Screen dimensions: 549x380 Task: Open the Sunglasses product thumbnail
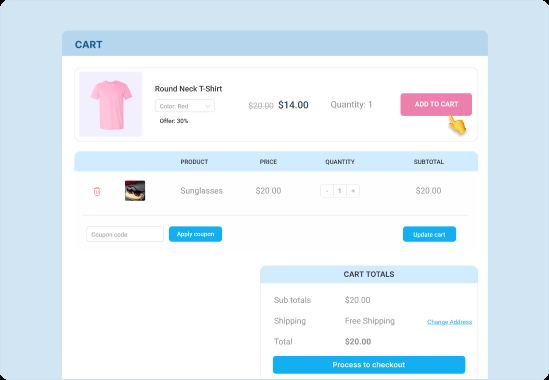pos(135,191)
